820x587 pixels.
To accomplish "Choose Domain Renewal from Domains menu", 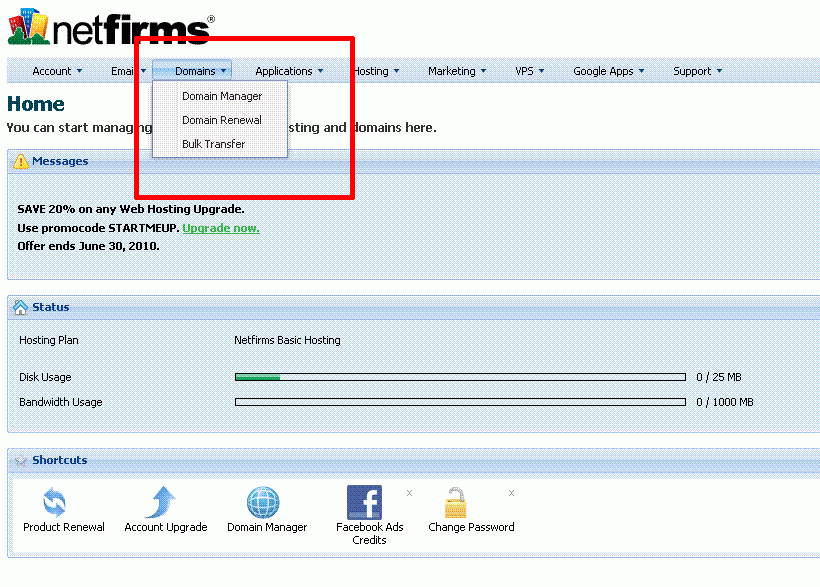I will [x=222, y=120].
